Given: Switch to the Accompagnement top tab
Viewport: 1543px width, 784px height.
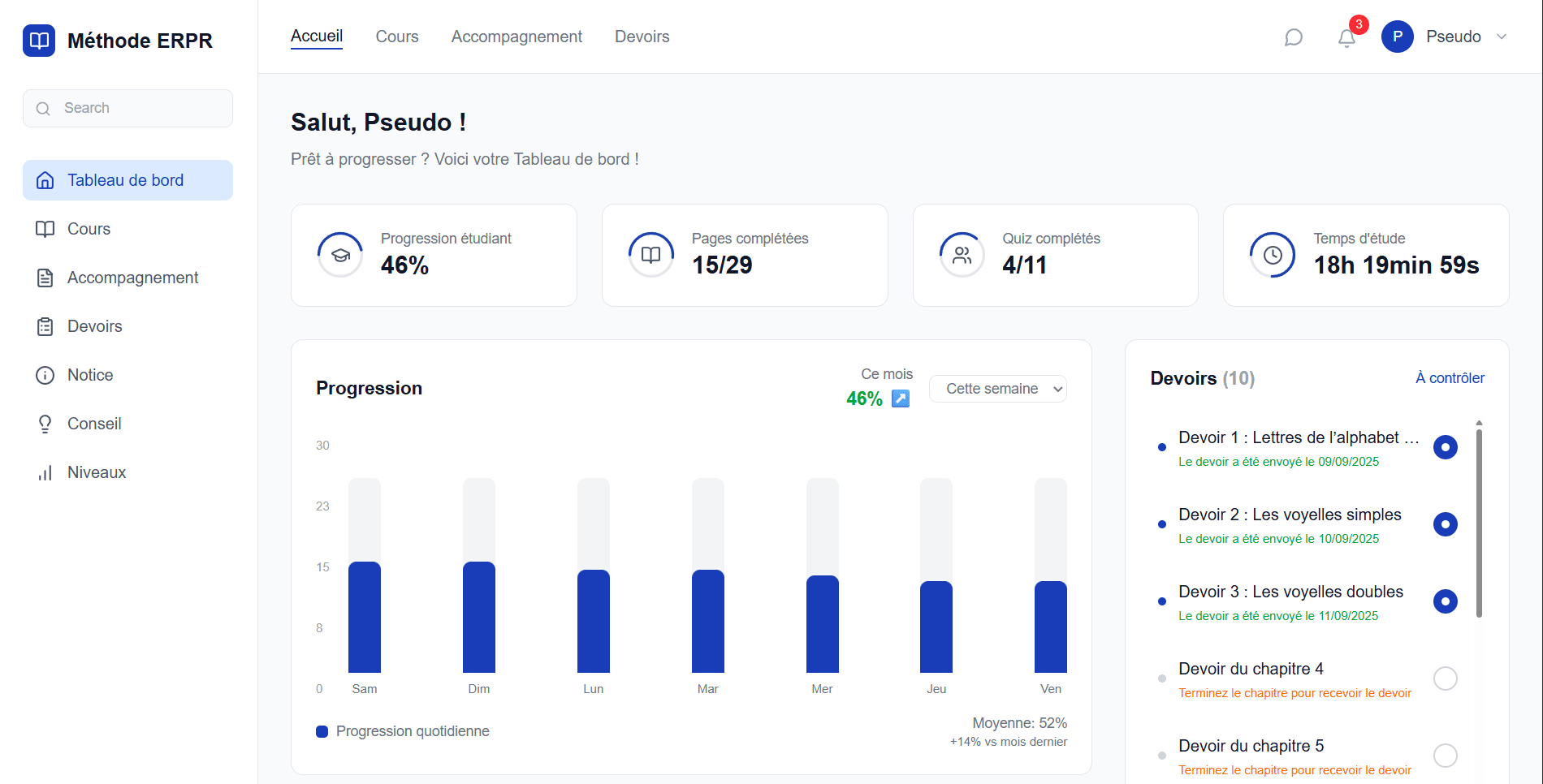Looking at the screenshot, I should pyautogui.click(x=516, y=37).
